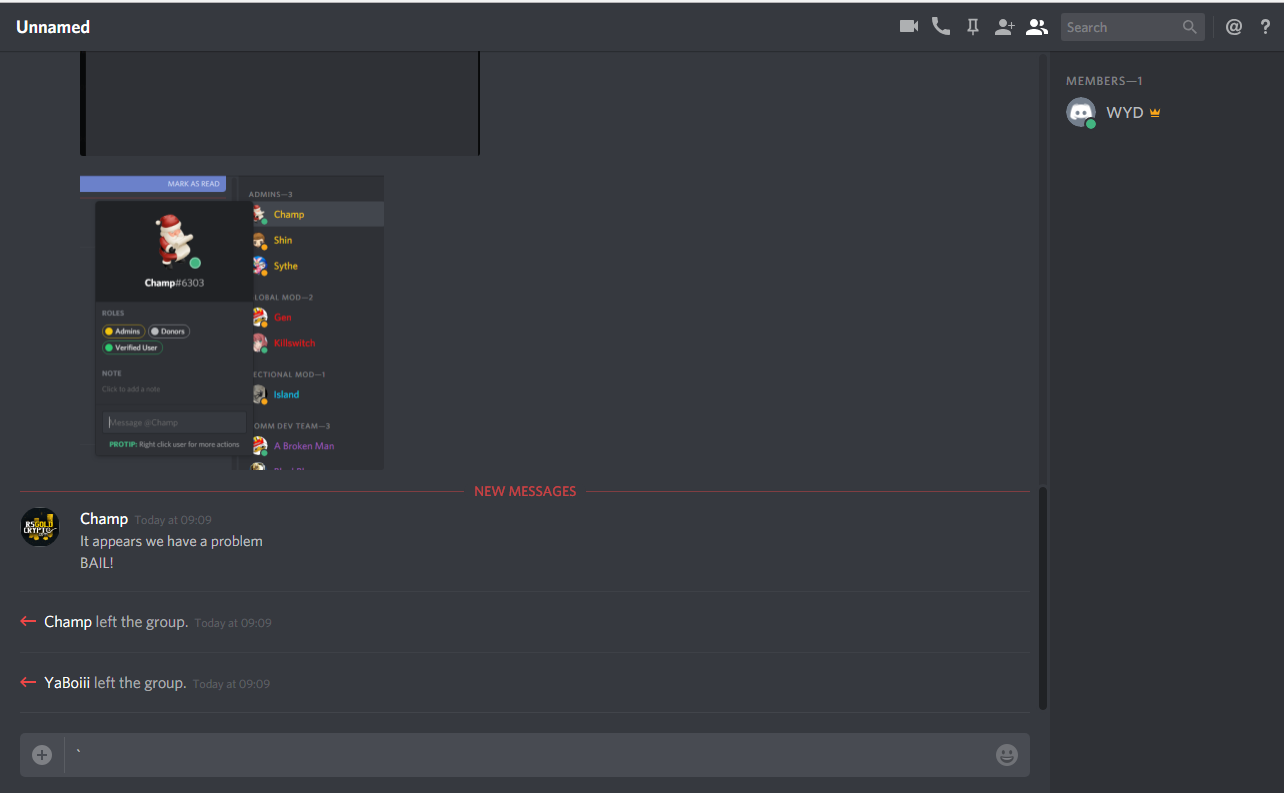Start a video call

[908, 27]
